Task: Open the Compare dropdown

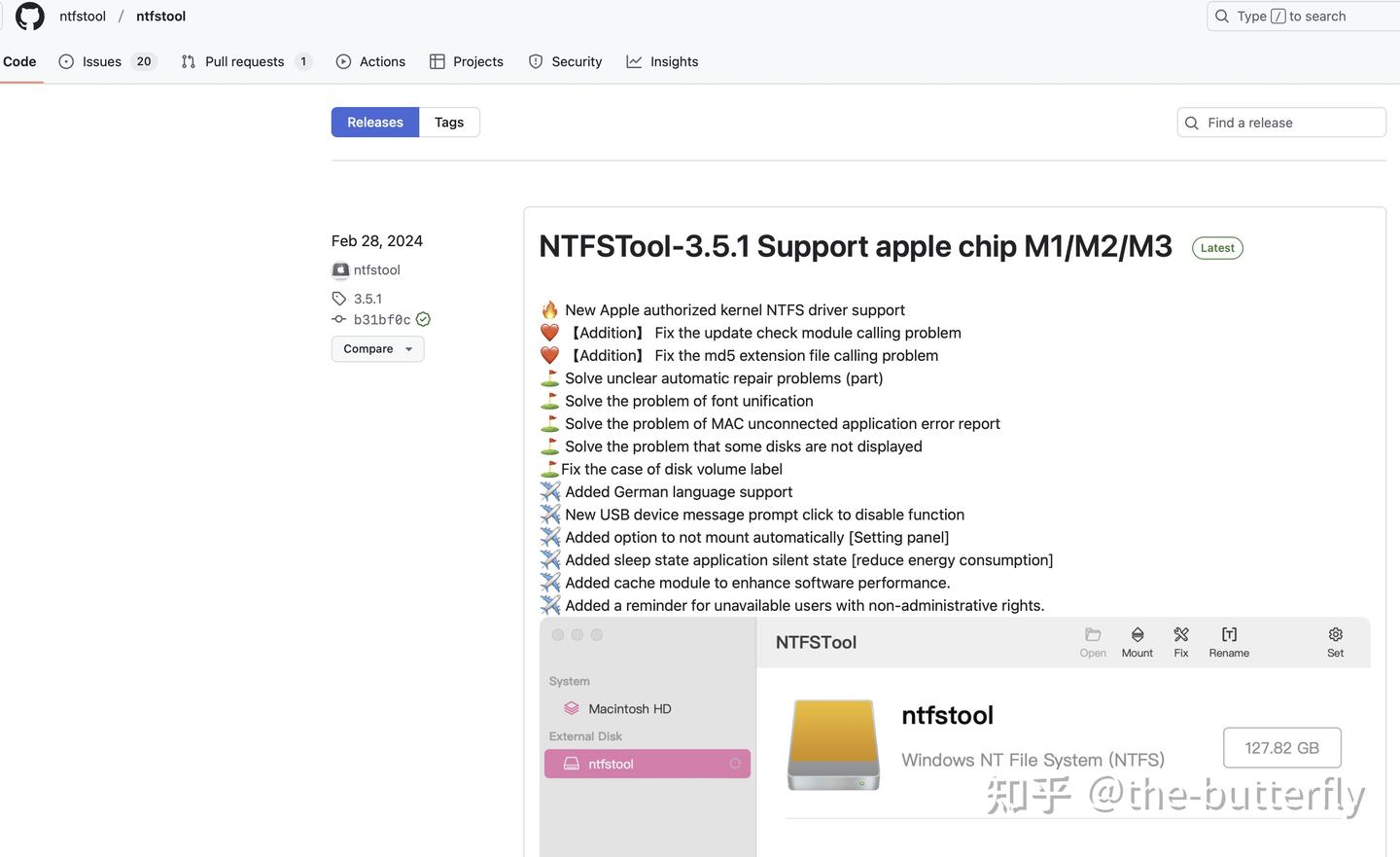Action: coord(377,348)
